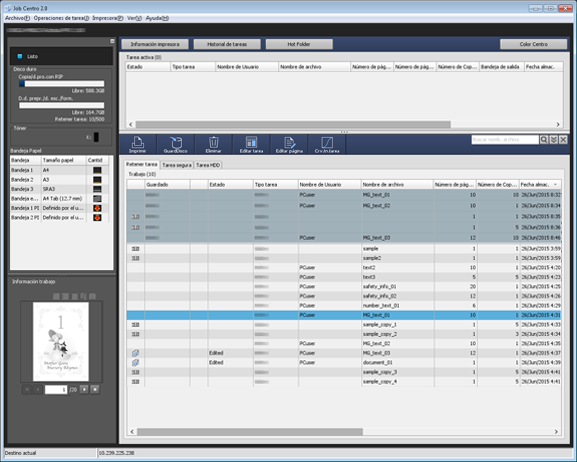
Task: Sort by Fecha almac. column arrow
Action: click(555, 184)
